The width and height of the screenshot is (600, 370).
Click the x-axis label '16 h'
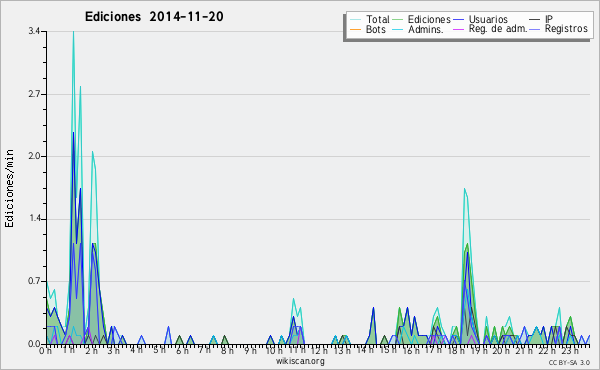pos(411,351)
